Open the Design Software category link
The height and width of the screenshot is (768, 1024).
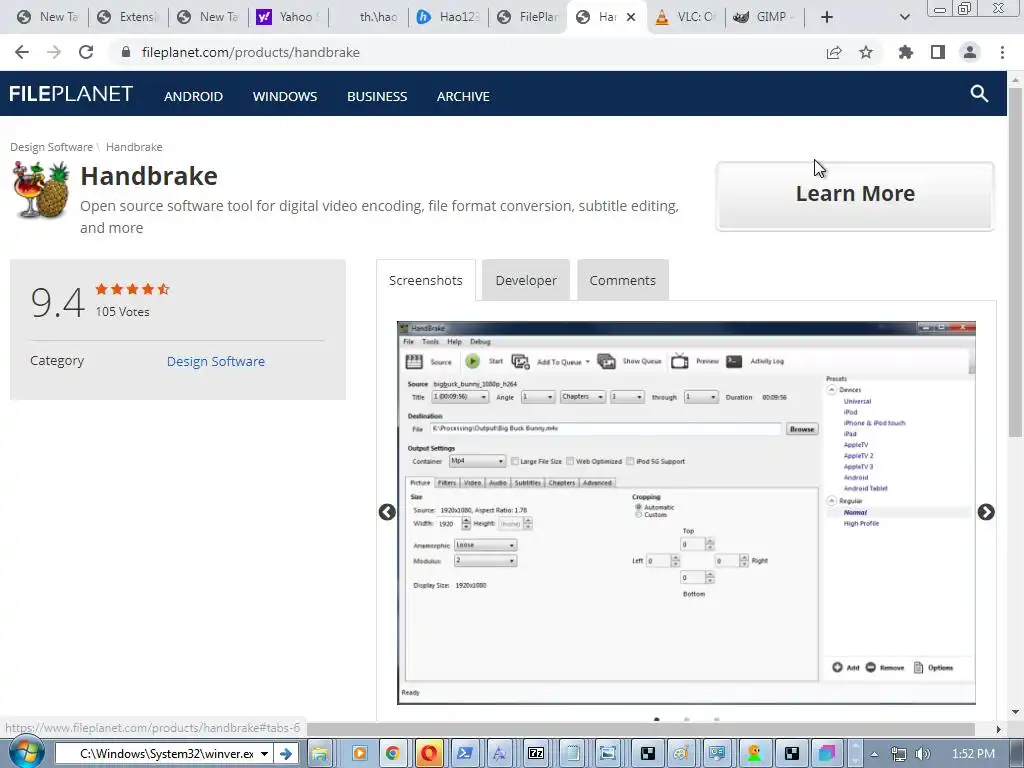tap(216, 361)
